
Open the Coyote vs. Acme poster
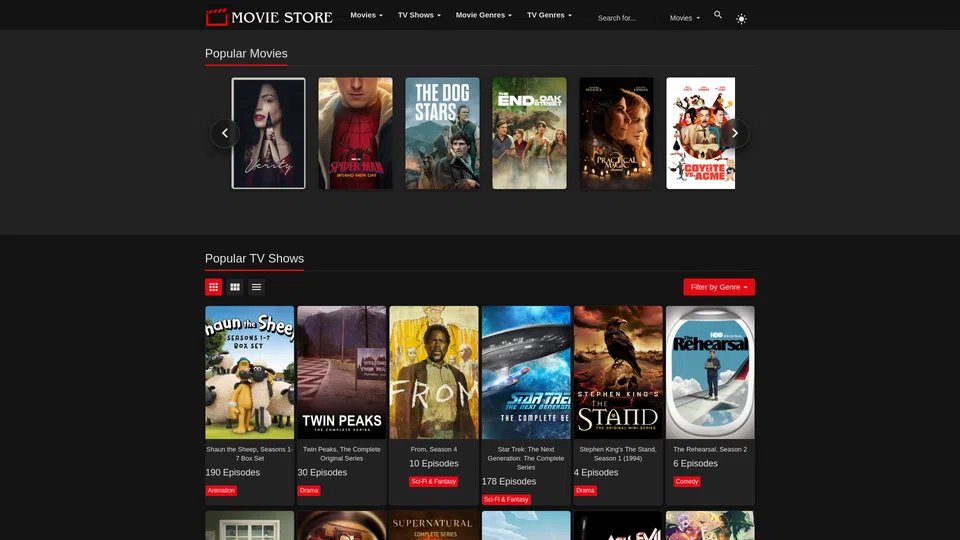pyautogui.click(x=700, y=133)
